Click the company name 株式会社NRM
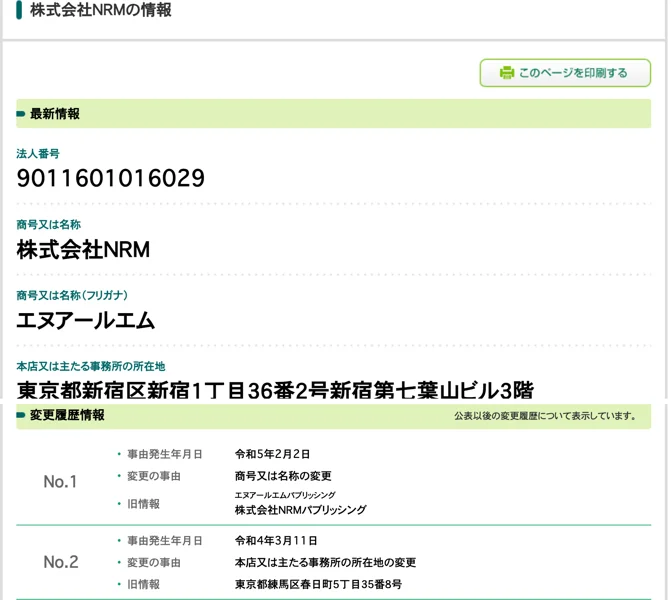This screenshot has width=671, height=600. tap(83, 250)
